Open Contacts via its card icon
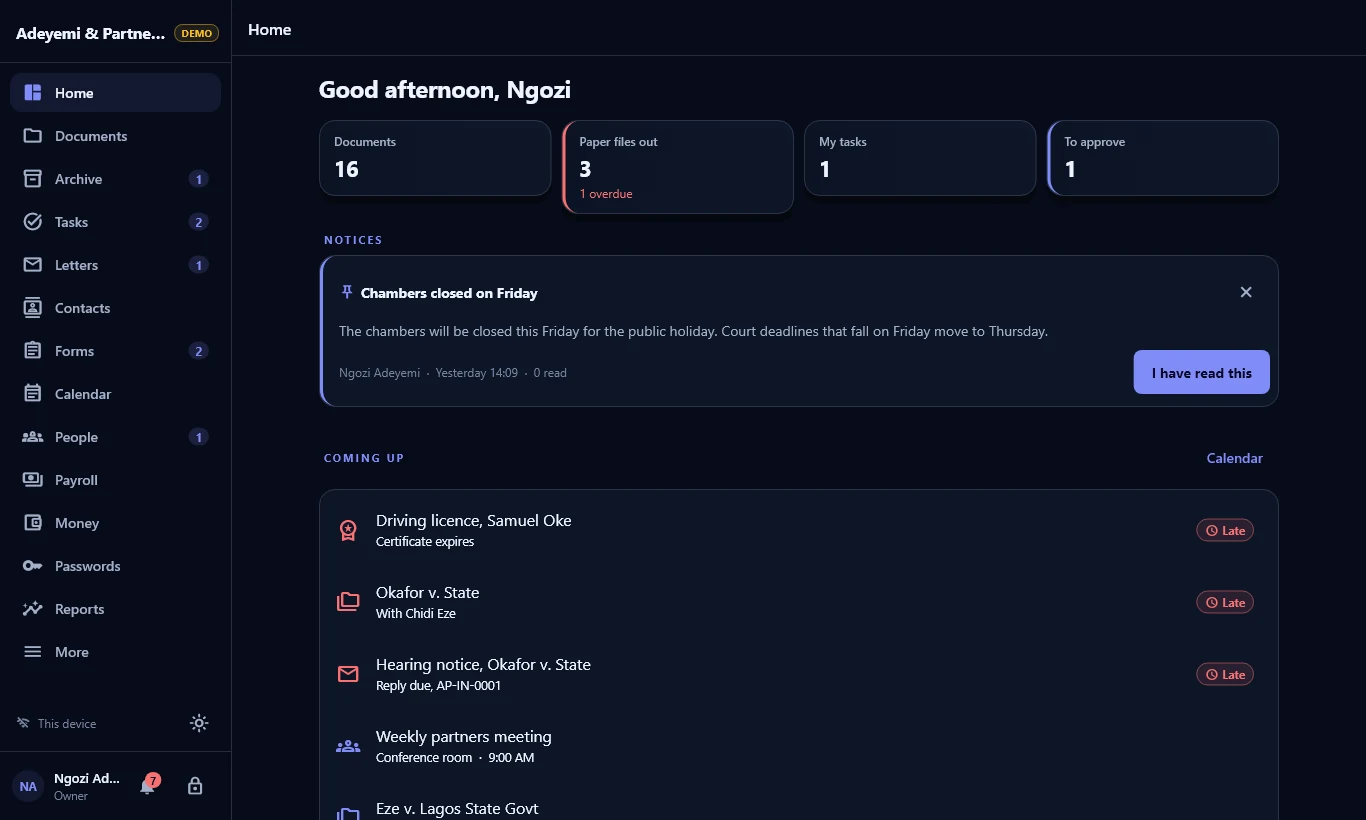Image resolution: width=1366 pixels, height=820 pixels. [x=33, y=308]
